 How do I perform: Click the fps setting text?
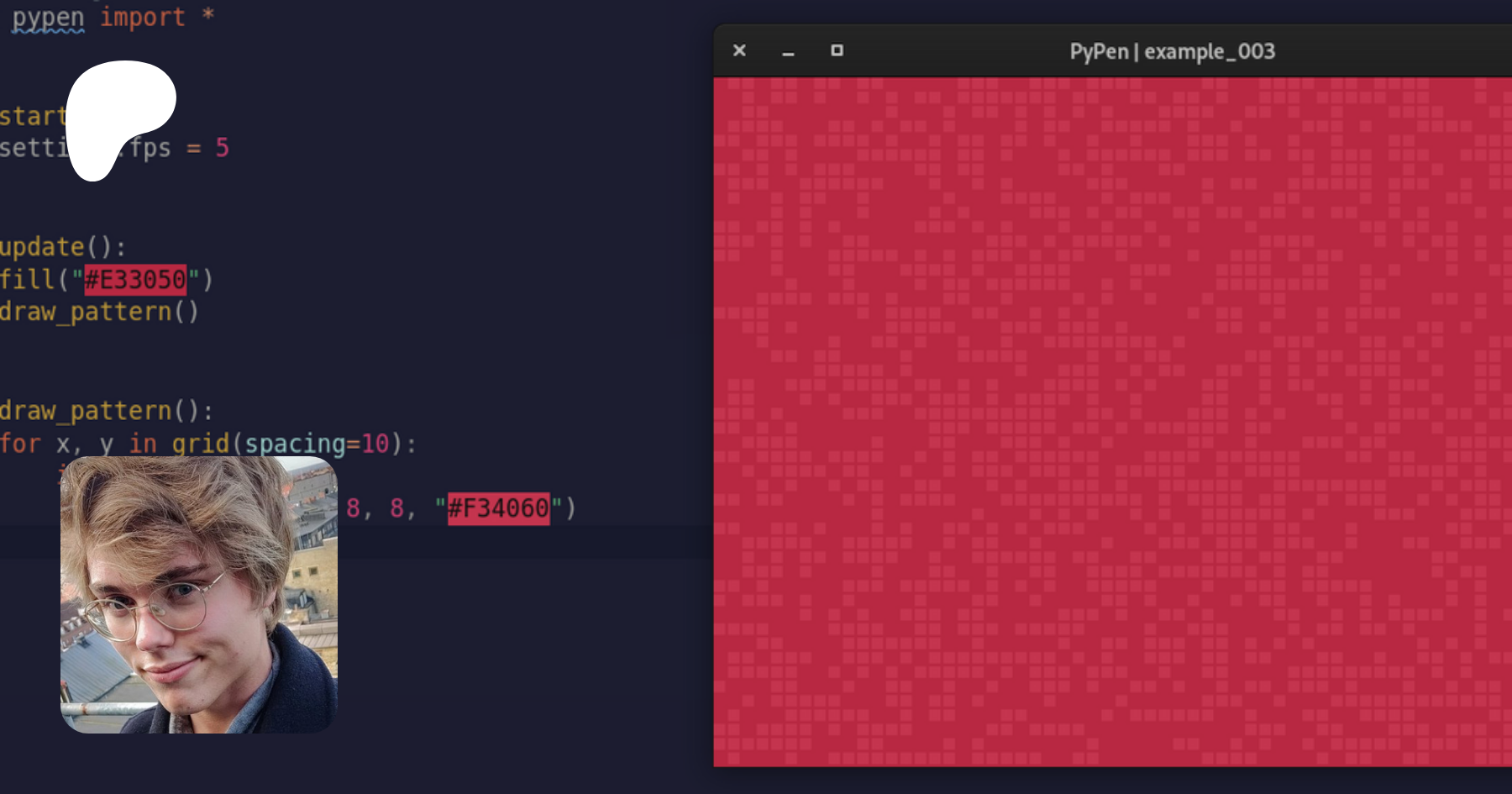point(150,148)
